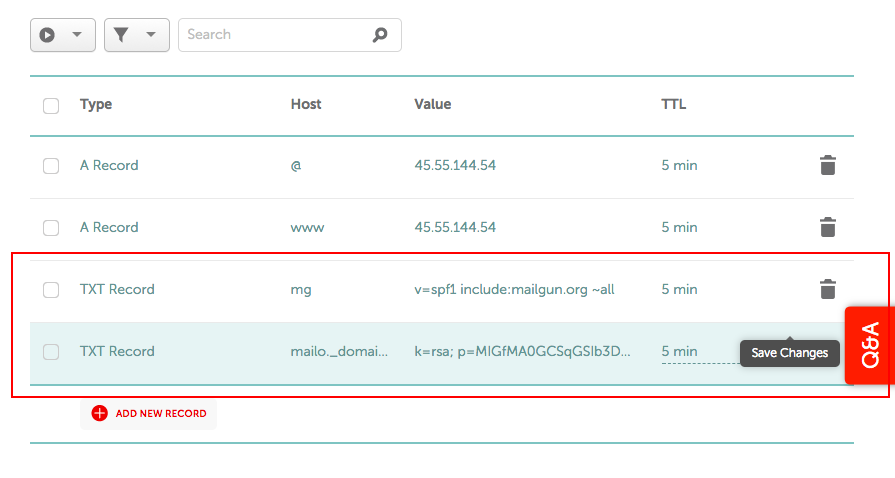Select the @ host cell
The image size is (895, 478).
pyautogui.click(x=296, y=166)
